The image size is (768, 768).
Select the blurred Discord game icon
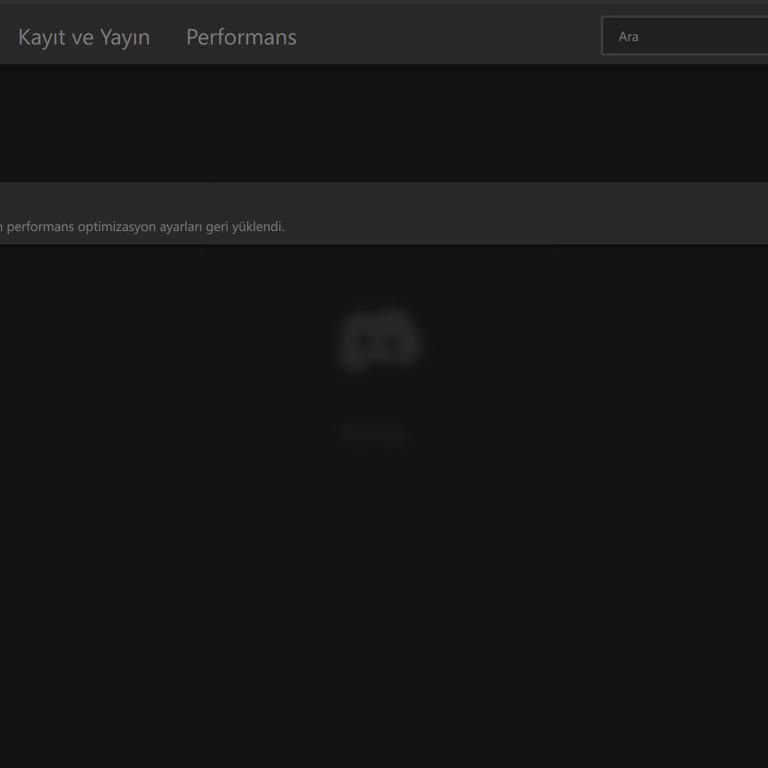380,340
